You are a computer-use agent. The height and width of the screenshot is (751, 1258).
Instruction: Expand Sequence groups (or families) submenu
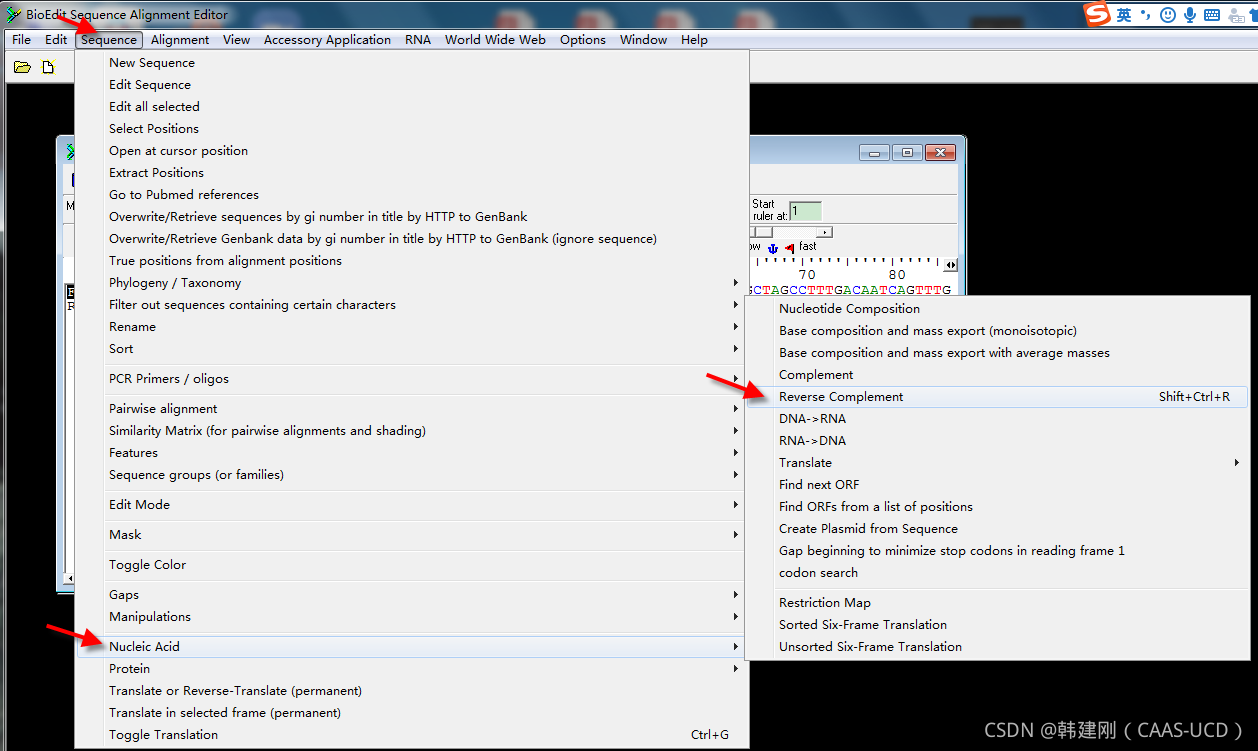click(411, 475)
